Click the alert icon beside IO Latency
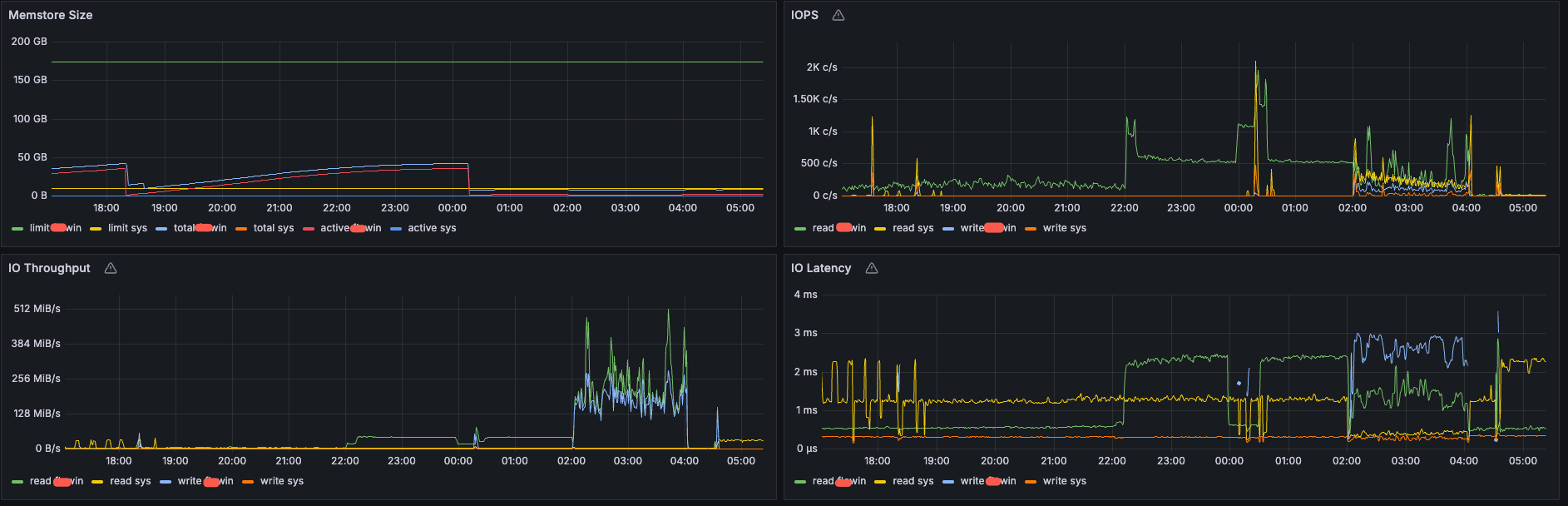Image resolution: width=1568 pixels, height=506 pixels. pos(872,268)
